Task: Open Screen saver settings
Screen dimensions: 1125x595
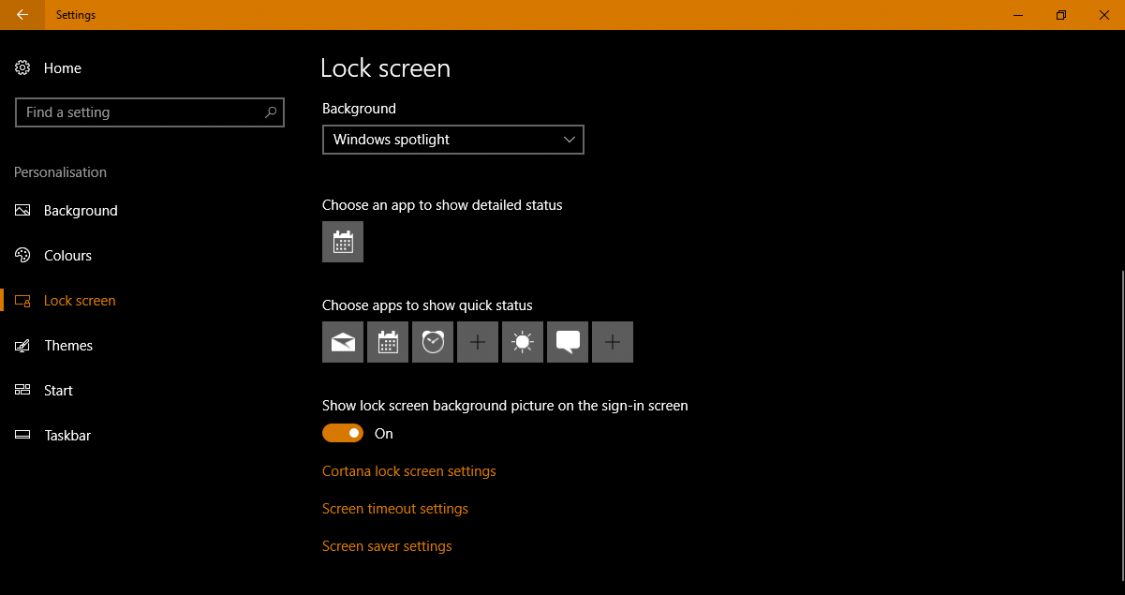Action: [x=387, y=546]
